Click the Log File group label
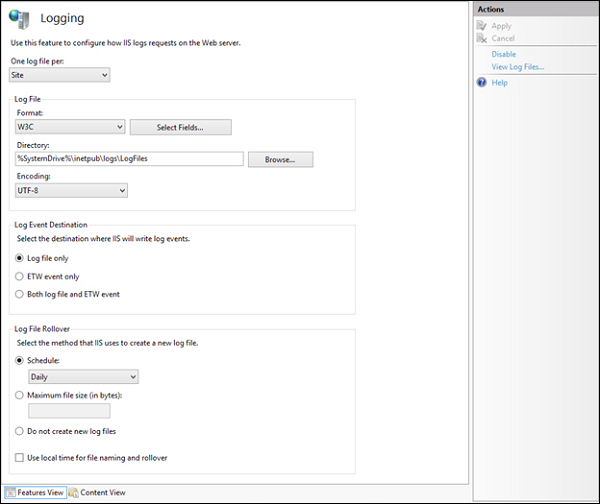600x504 pixels. click(28, 99)
